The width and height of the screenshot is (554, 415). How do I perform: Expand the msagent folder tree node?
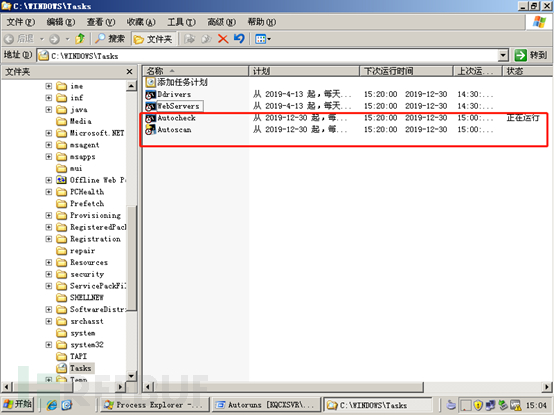click(x=49, y=145)
